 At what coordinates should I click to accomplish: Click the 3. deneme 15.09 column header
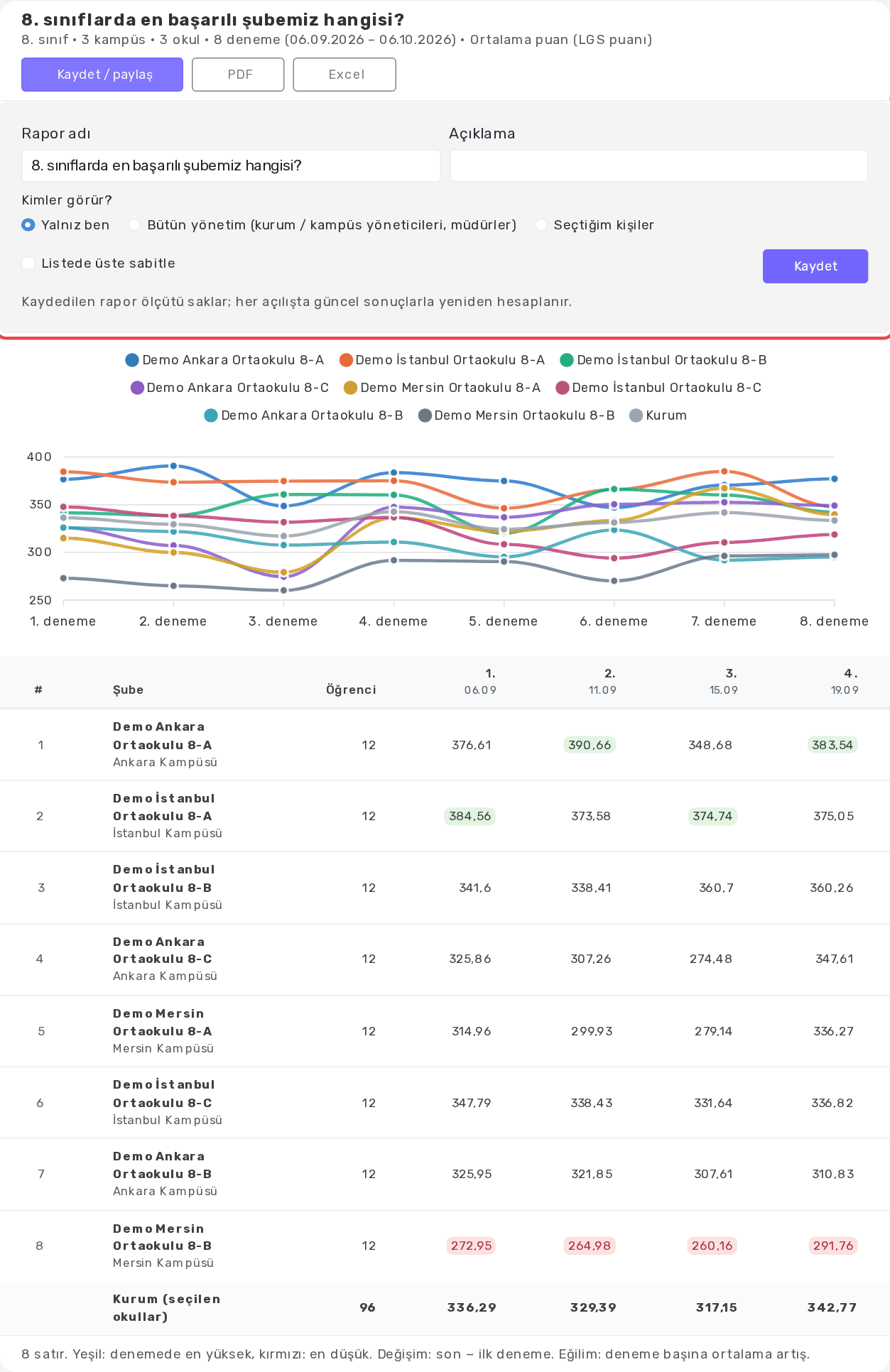tap(724, 682)
